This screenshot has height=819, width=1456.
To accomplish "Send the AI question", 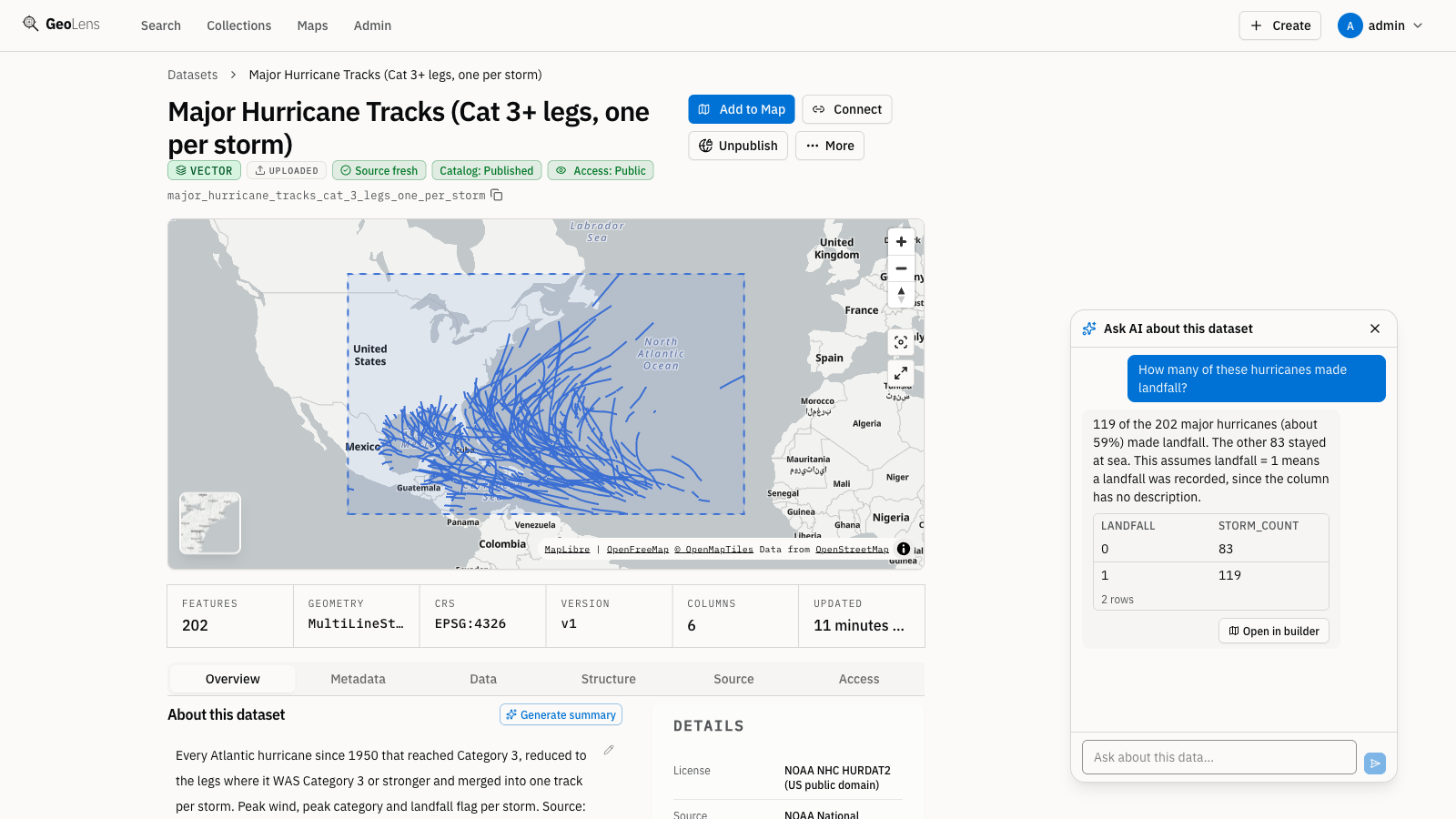I will [1375, 763].
